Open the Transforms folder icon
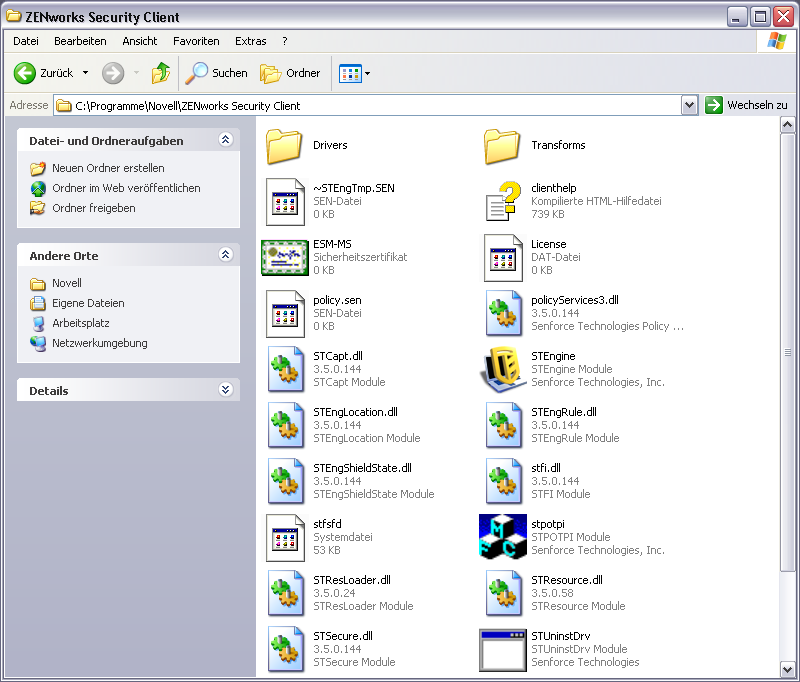Image resolution: width=800 pixels, height=682 pixels. [x=503, y=146]
